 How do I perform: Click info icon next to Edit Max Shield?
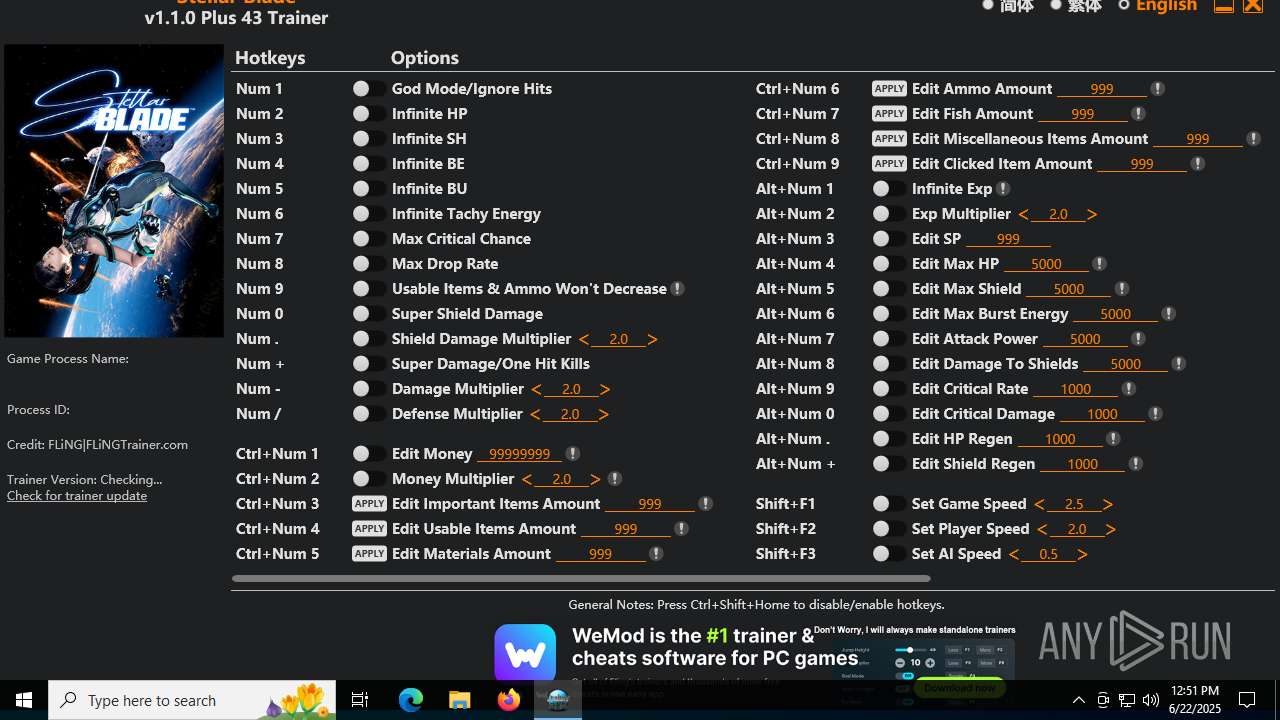1121,289
